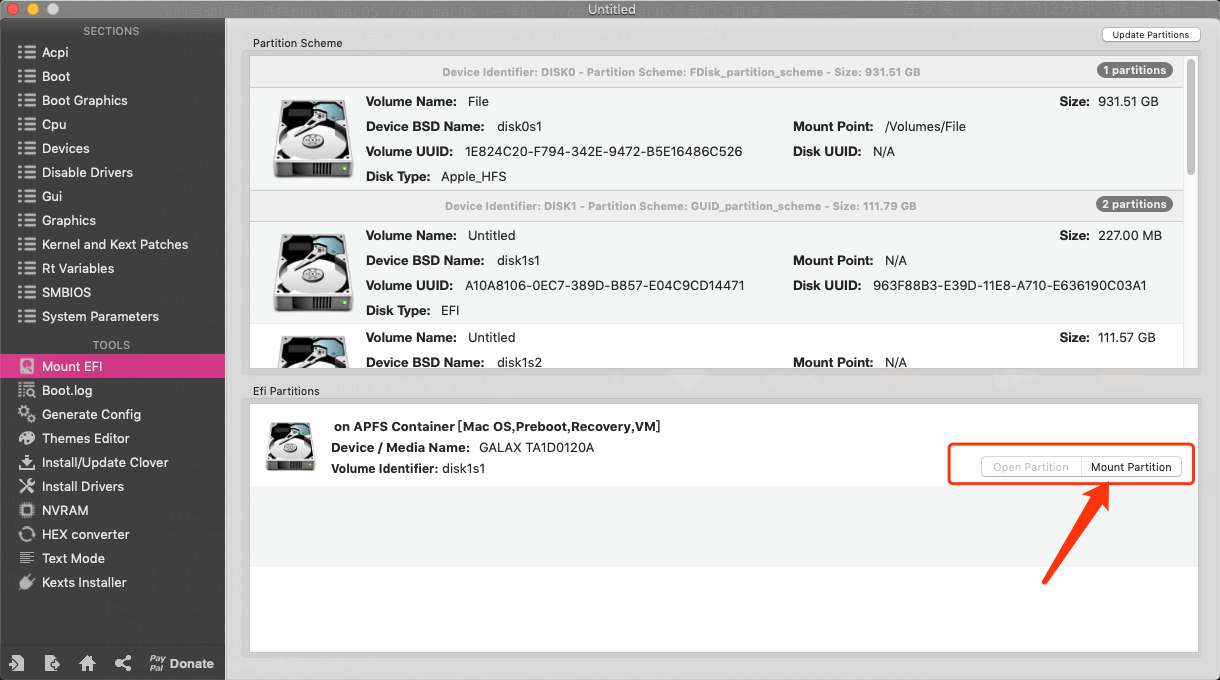This screenshot has height=680, width=1220.
Task: Click the Open Partition button
Action: 1031,467
